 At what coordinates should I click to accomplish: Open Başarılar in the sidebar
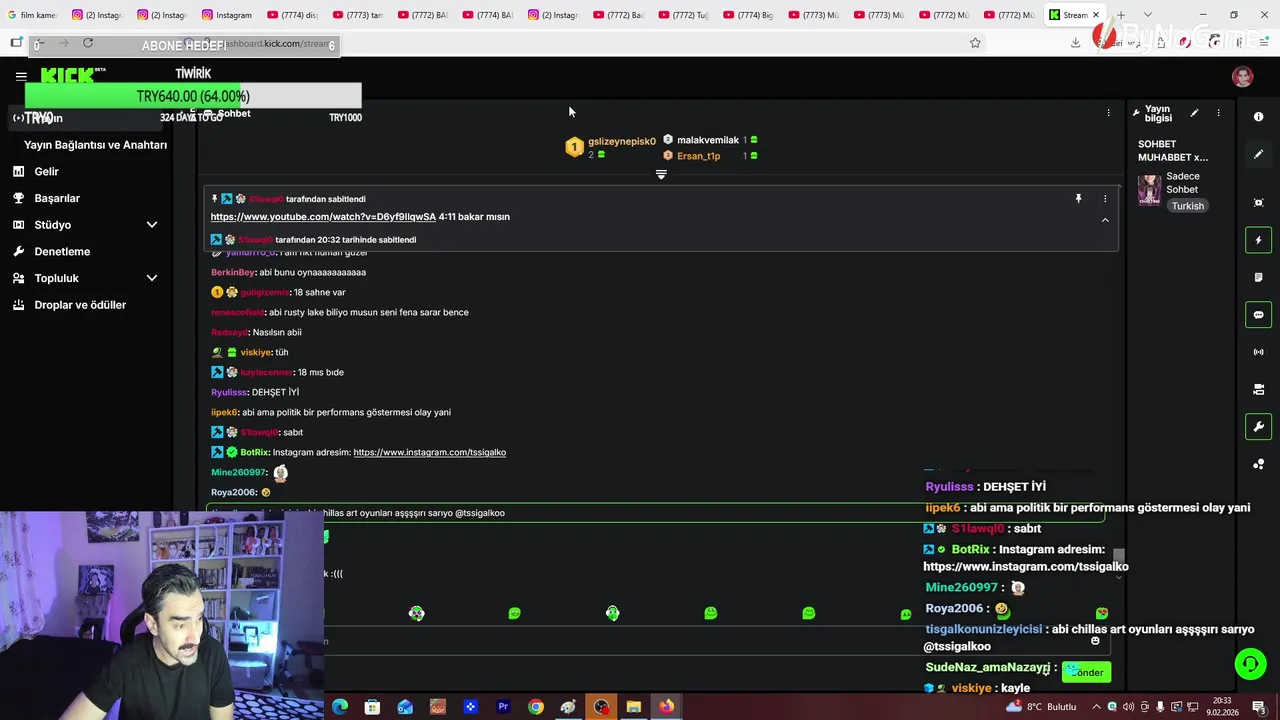click(x=57, y=198)
